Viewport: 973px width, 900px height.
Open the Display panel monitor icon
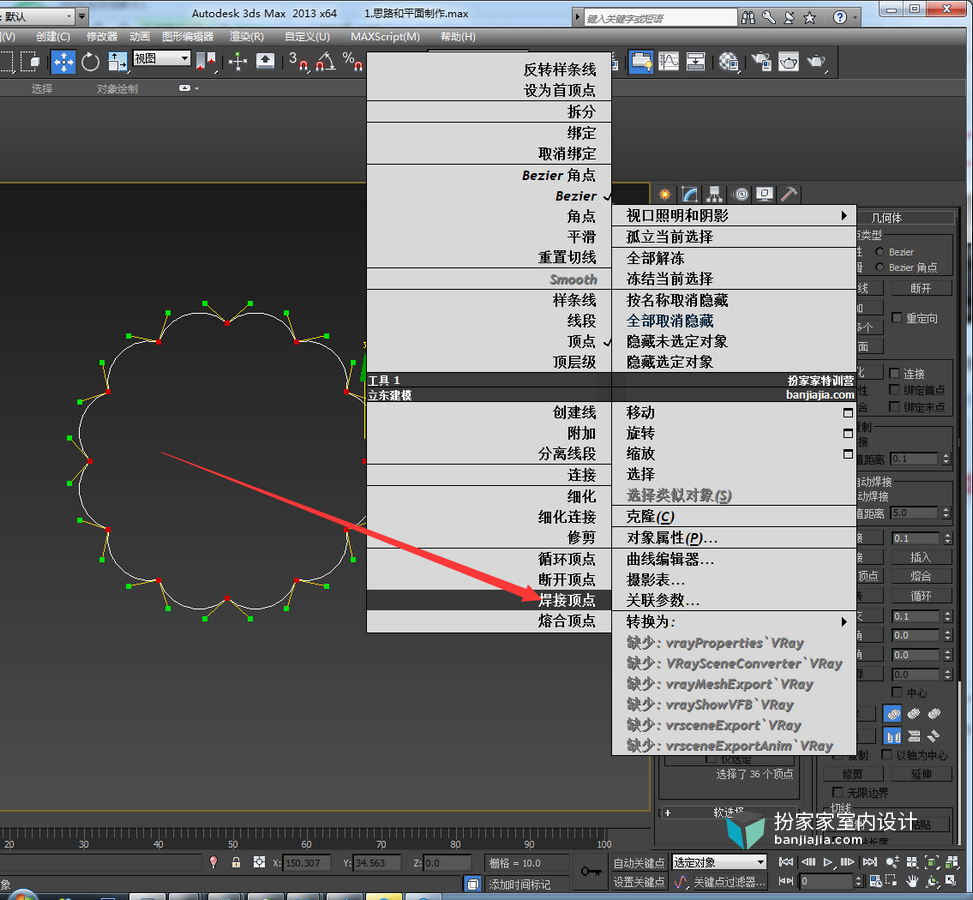click(764, 194)
